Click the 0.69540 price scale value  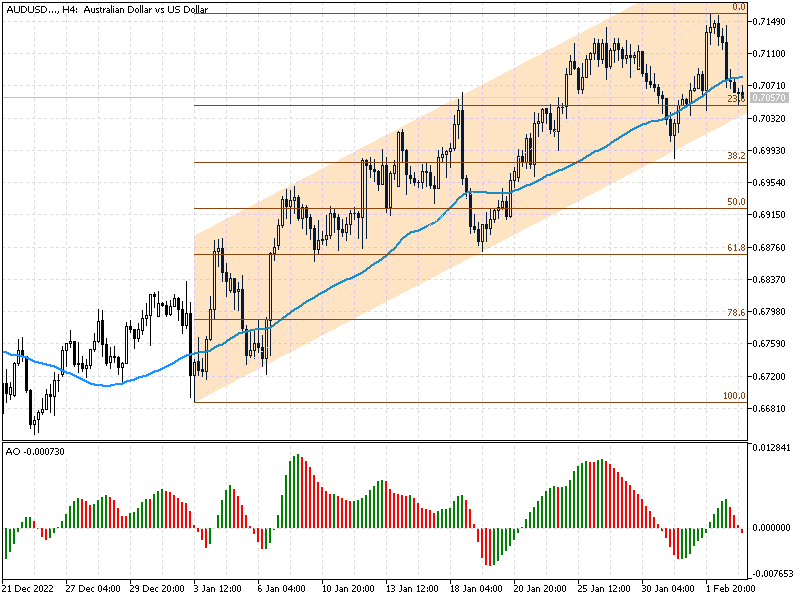[769, 183]
